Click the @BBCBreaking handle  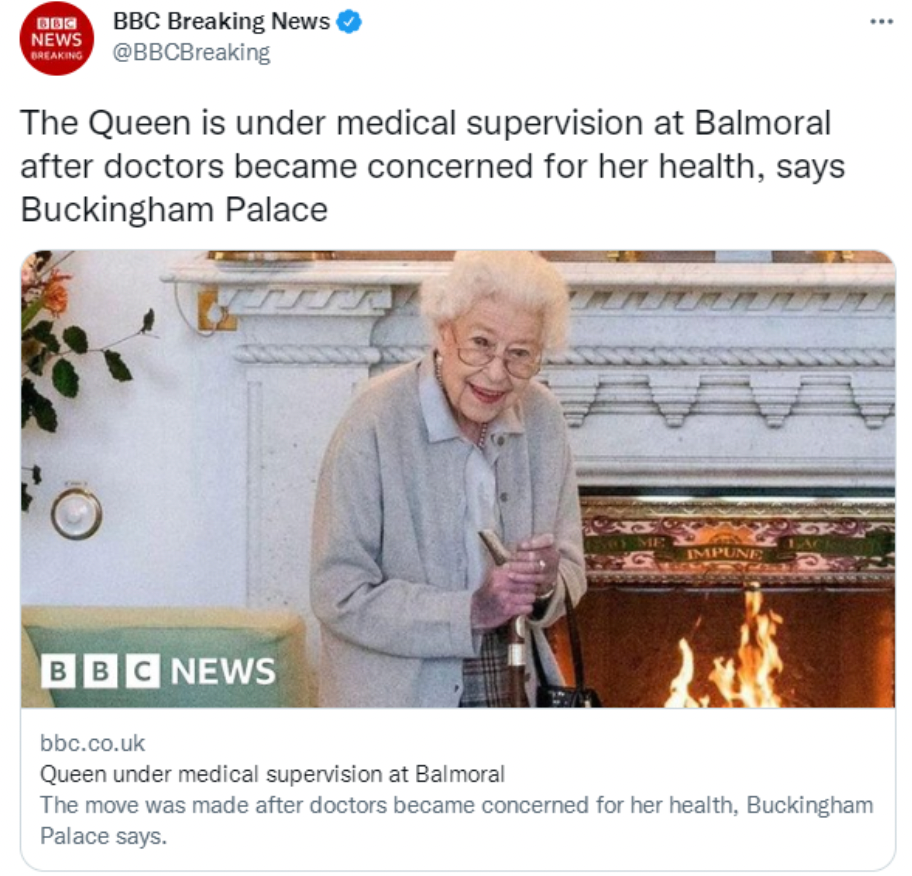click(191, 52)
